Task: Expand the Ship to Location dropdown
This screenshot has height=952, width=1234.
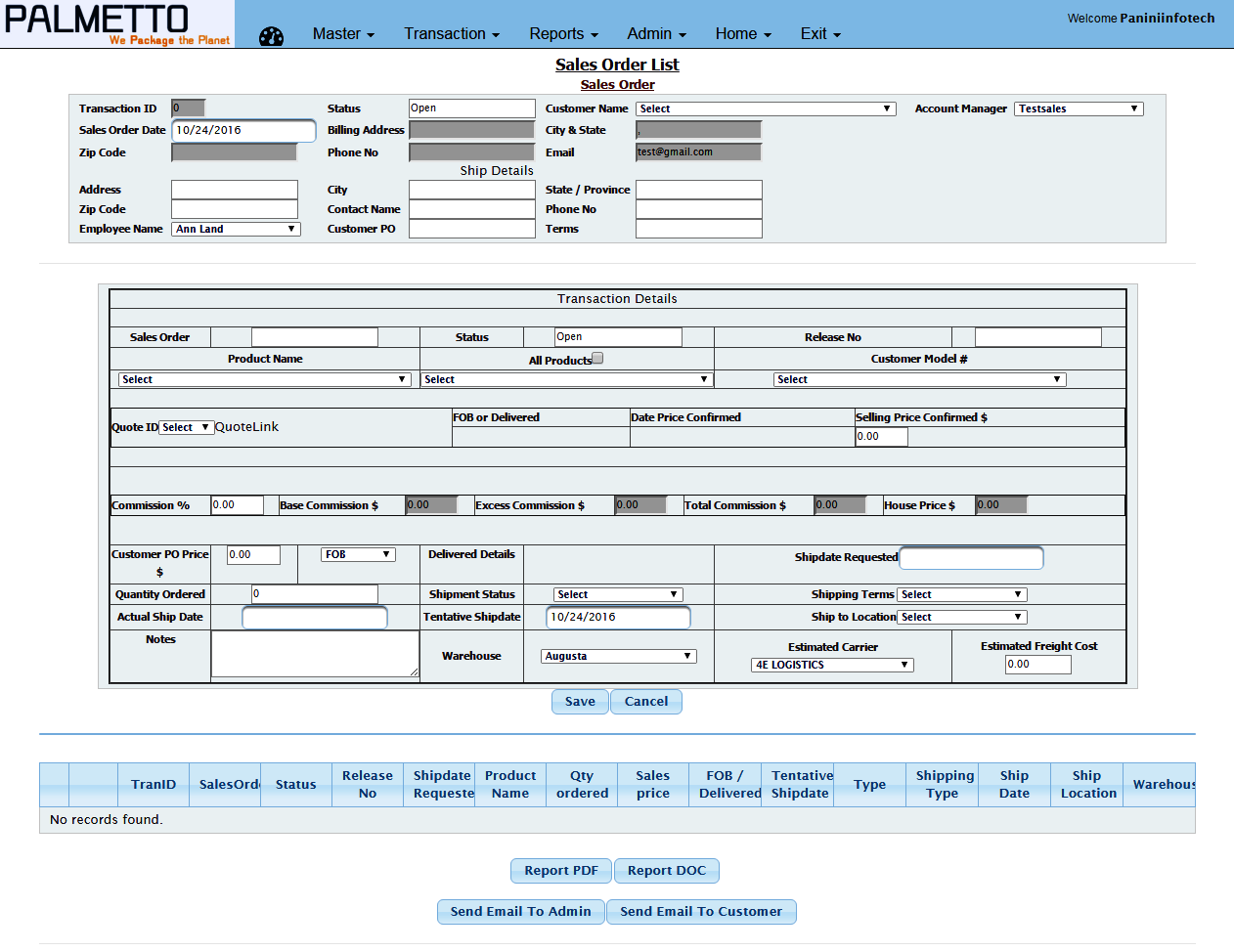Action: point(962,617)
